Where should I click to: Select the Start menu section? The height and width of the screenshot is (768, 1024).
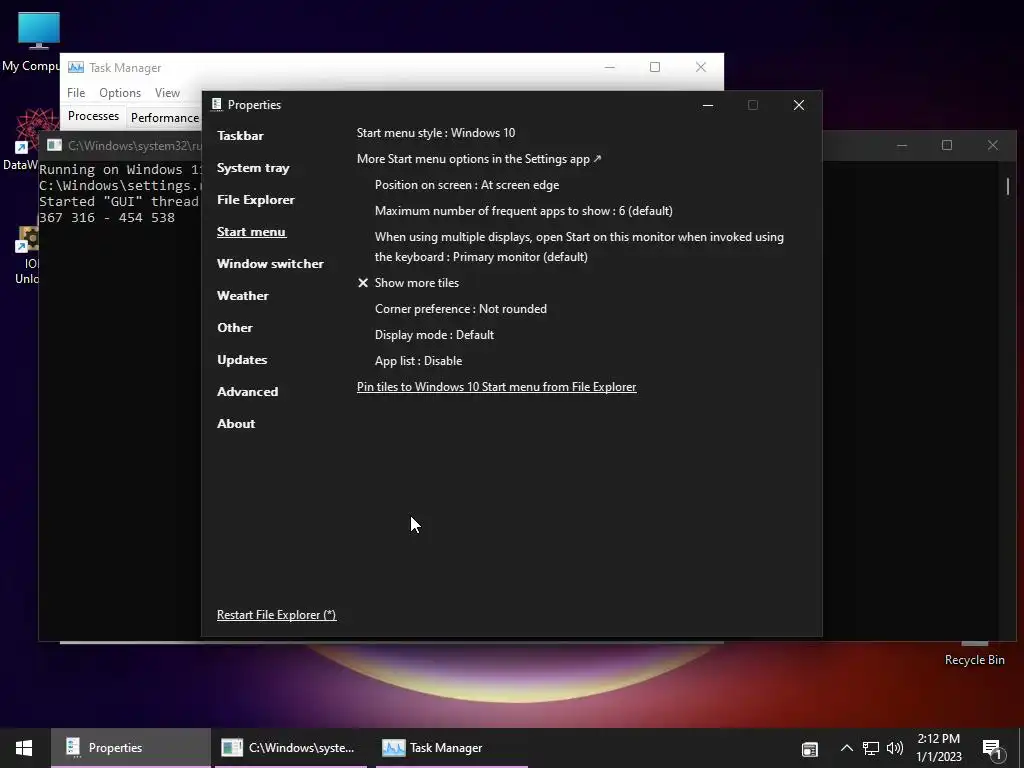(x=251, y=232)
